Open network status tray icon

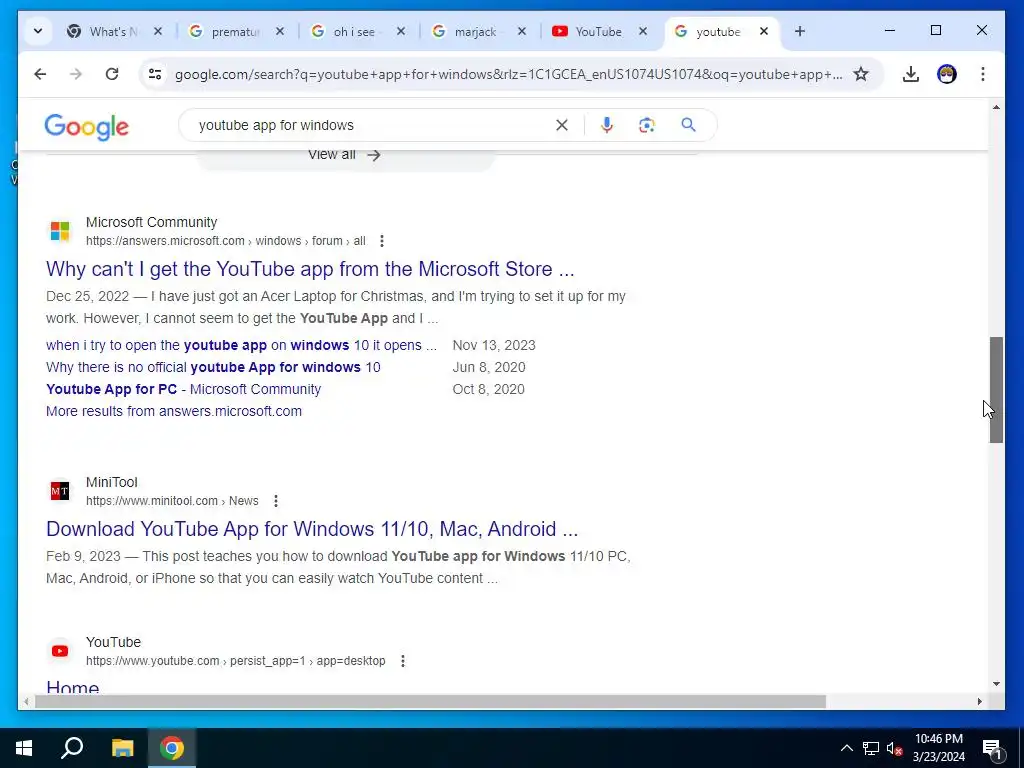point(871,748)
